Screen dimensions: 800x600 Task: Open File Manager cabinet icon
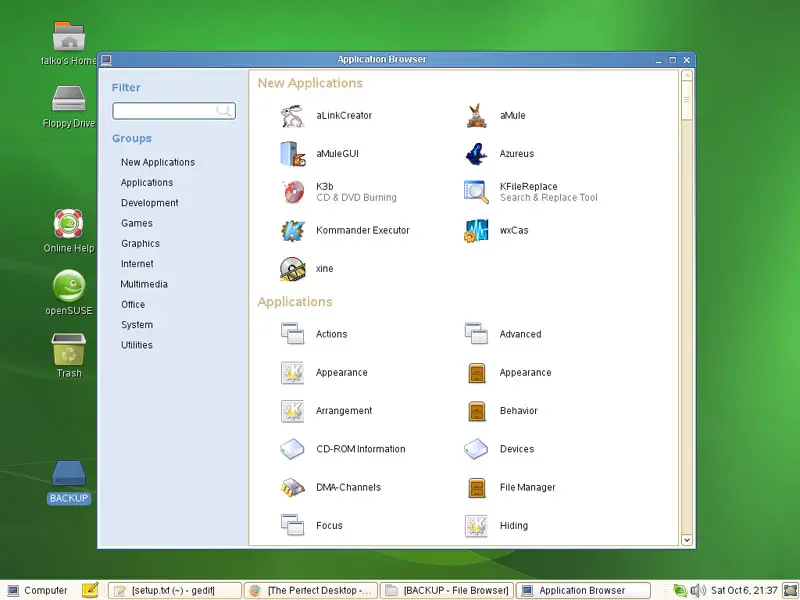point(477,488)
